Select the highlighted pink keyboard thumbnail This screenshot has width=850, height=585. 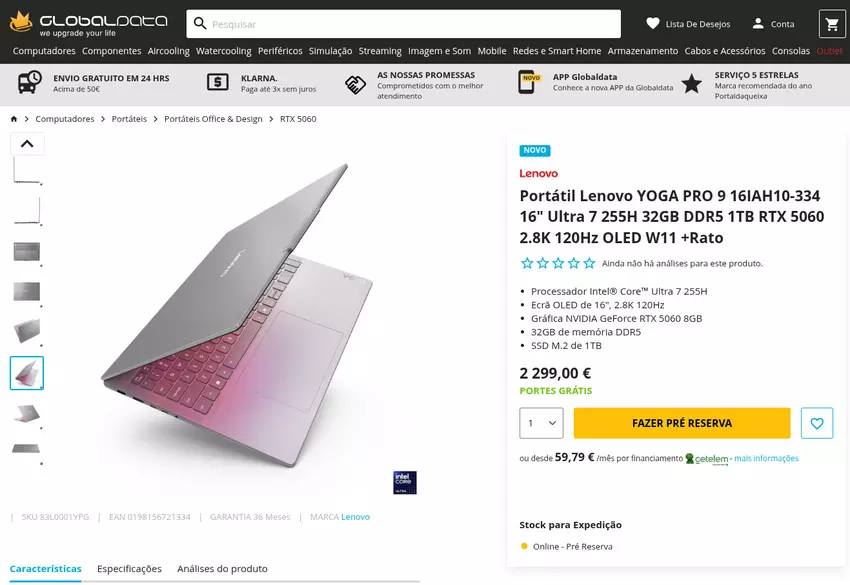27,373
